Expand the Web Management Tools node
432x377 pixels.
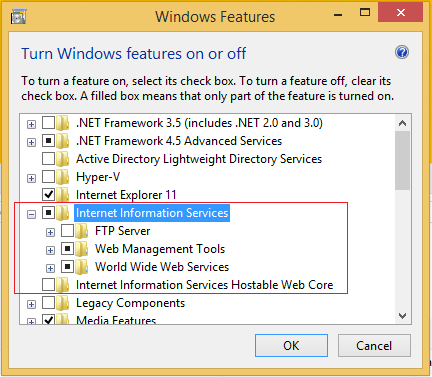(50, 250)
